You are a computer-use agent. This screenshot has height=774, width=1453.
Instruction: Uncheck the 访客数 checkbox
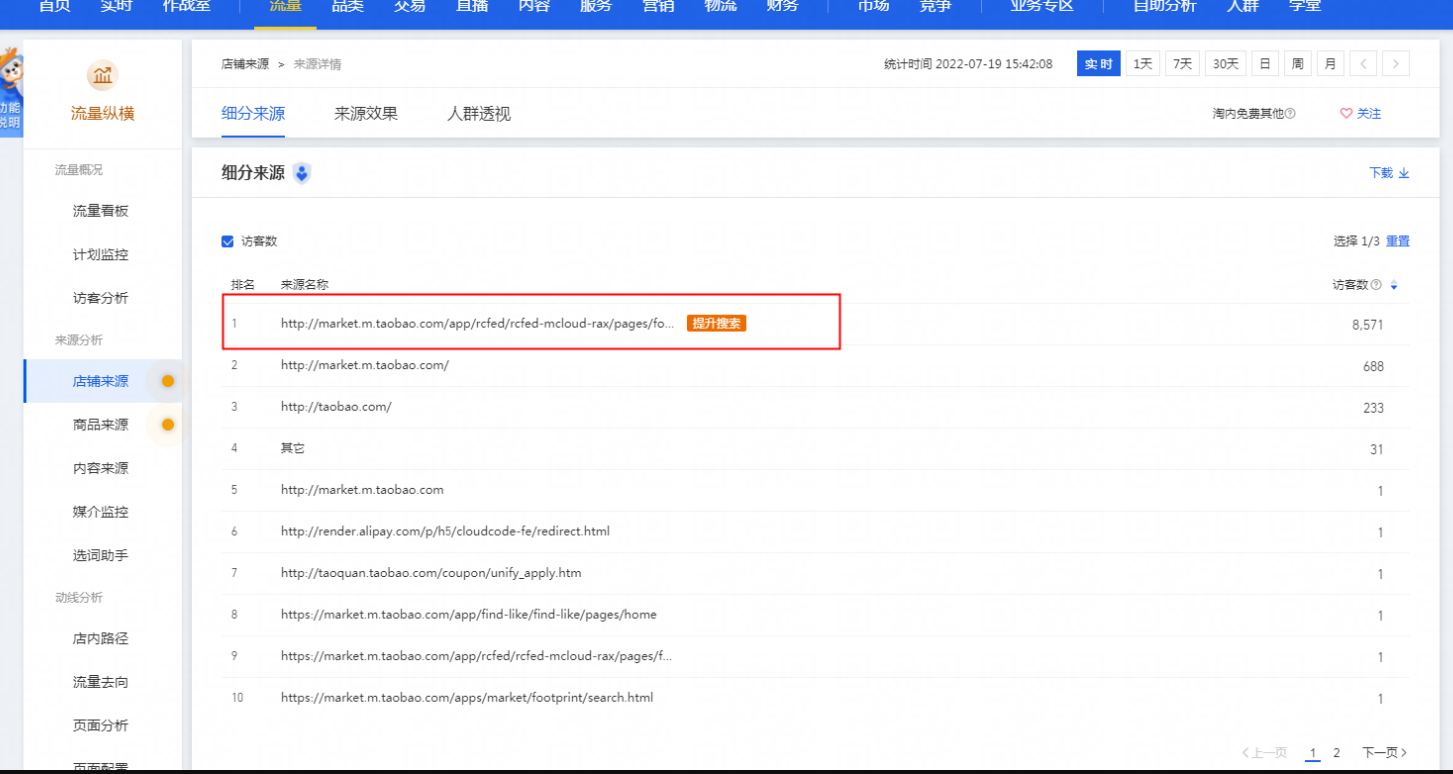(227, 241)
